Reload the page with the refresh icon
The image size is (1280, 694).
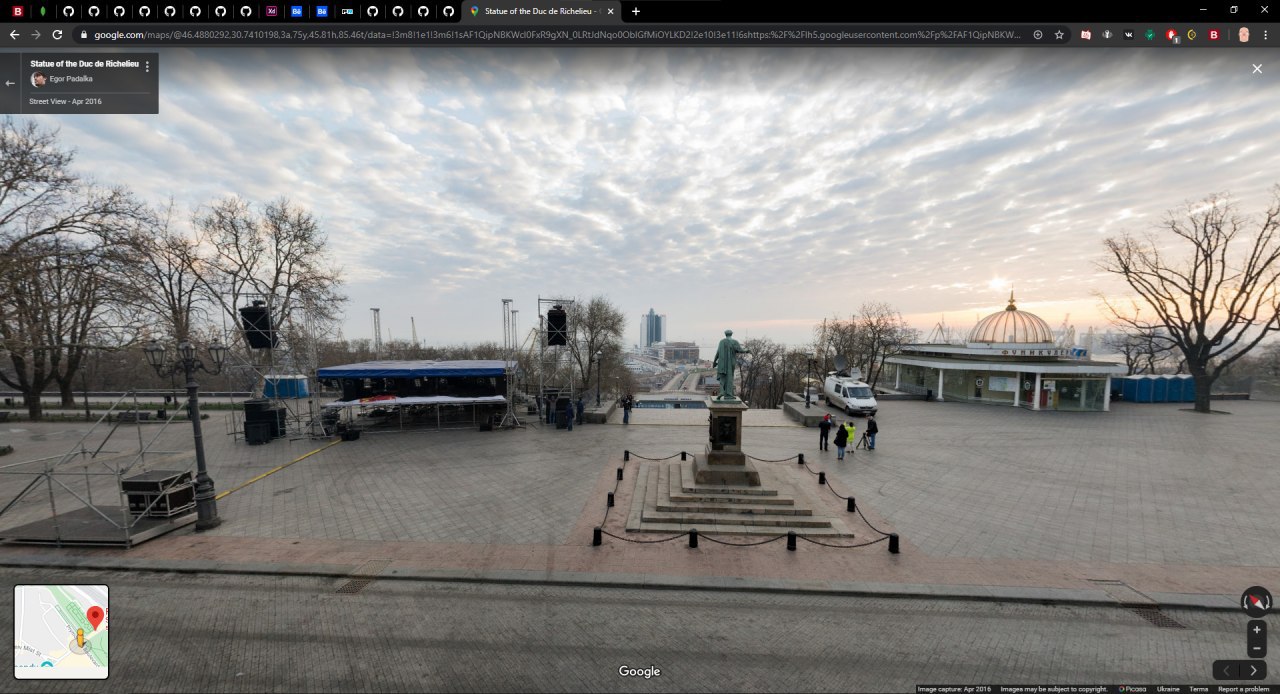coord(57,34)
